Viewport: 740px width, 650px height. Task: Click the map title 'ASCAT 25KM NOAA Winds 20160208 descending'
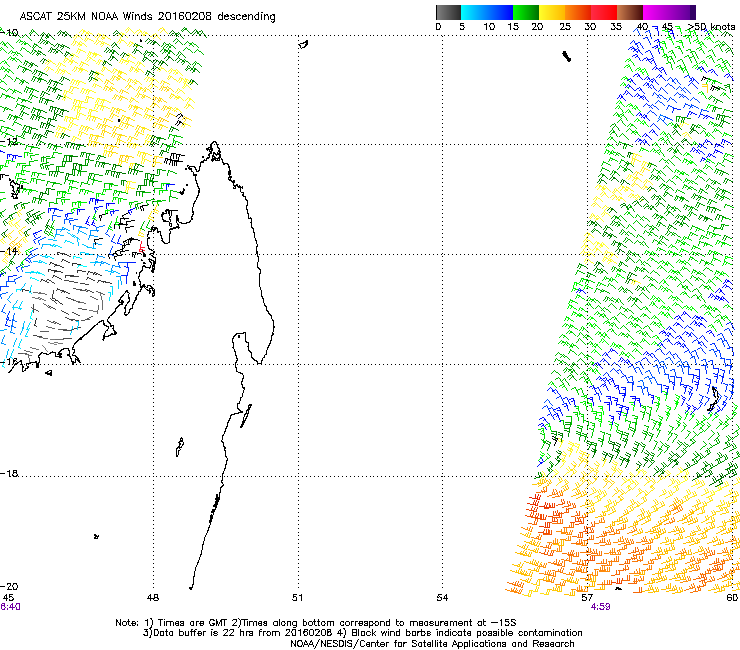click(147, 17)
